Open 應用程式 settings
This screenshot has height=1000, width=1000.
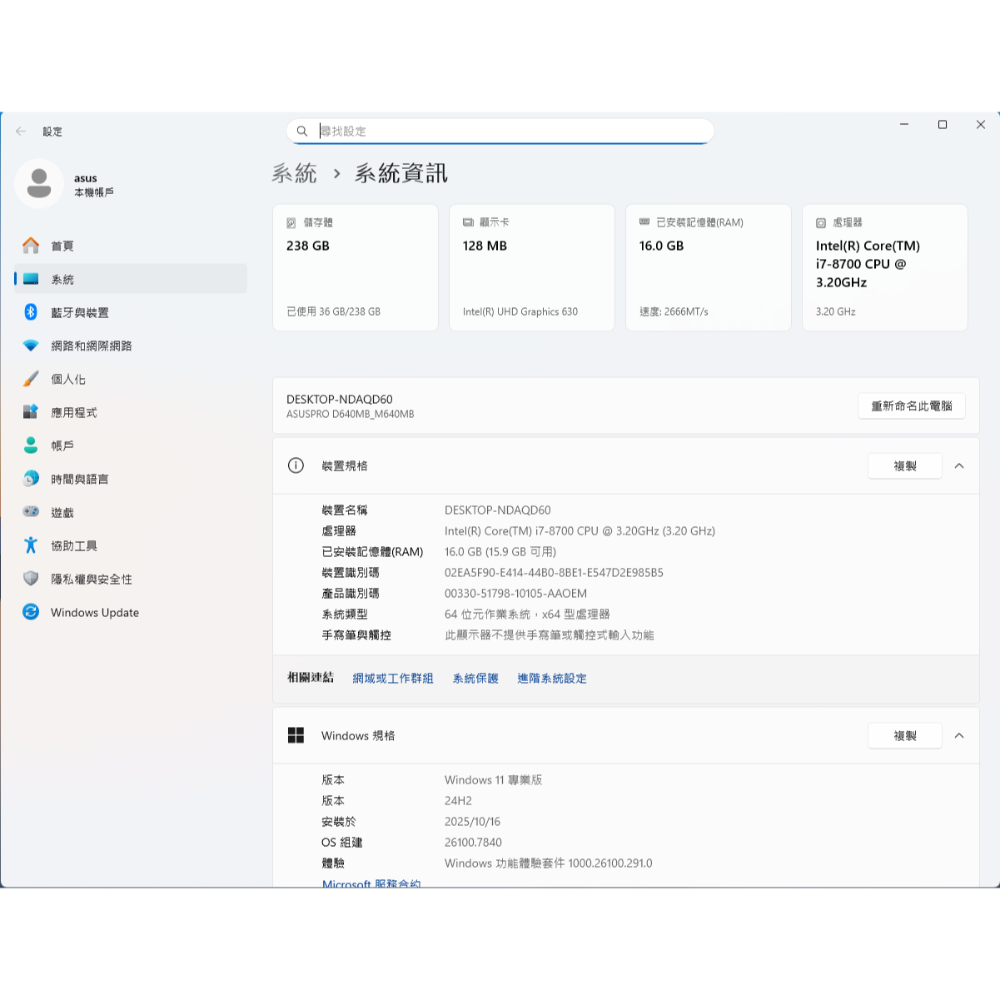(131, 412)
